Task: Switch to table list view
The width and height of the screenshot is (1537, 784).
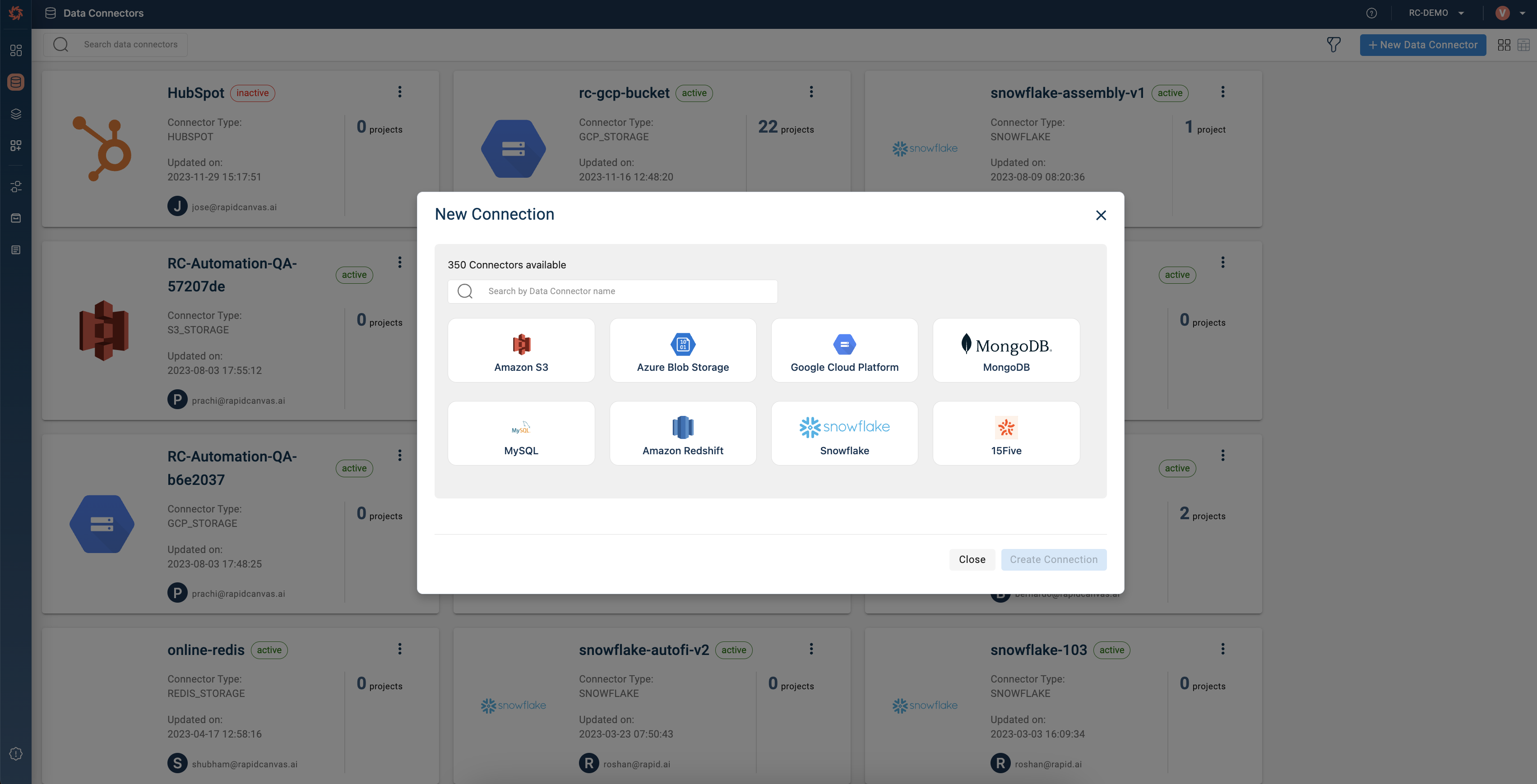Action: (1523, 45)
